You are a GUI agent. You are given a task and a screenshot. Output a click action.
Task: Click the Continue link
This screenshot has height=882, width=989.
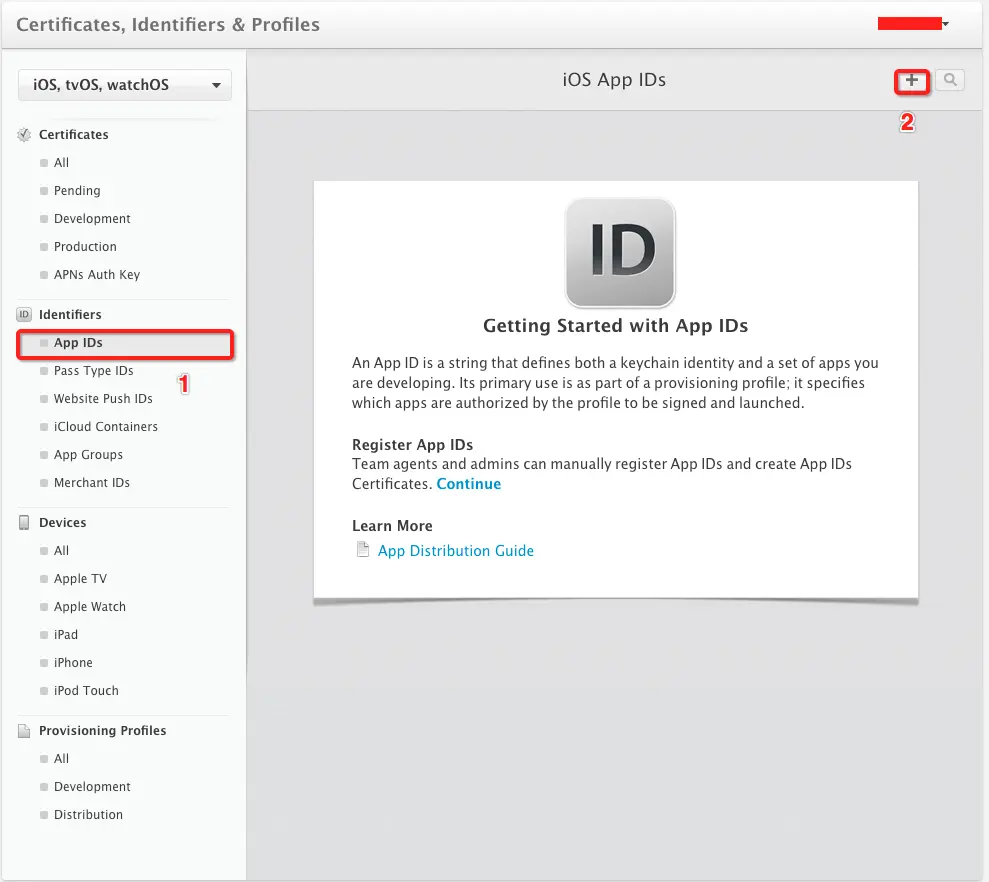(x=469, y=484)
